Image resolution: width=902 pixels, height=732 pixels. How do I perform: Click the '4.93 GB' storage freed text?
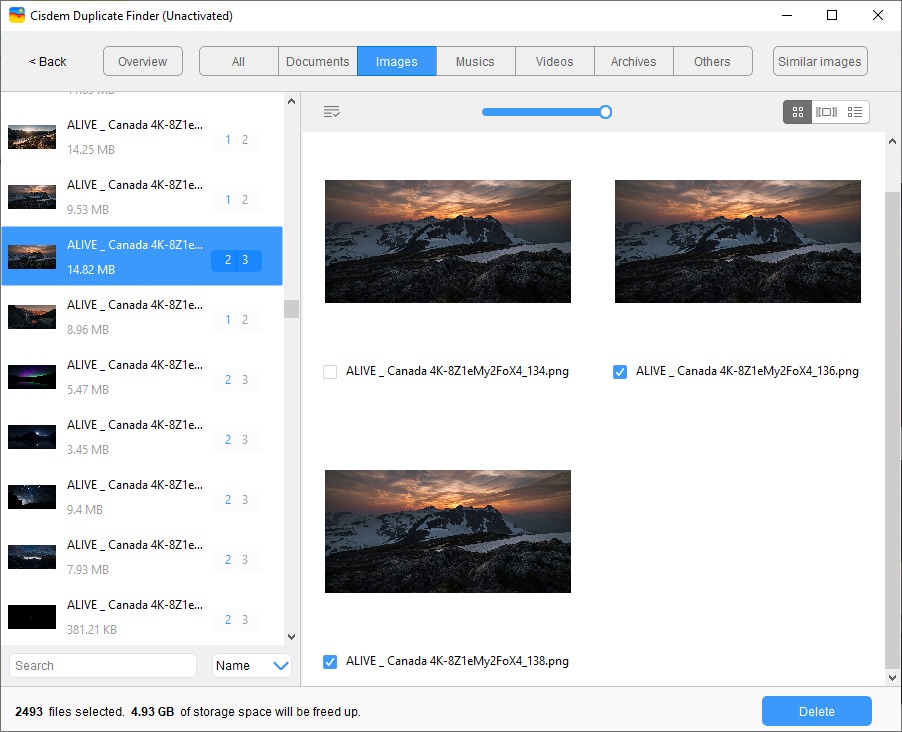click(x=152, y=712)
